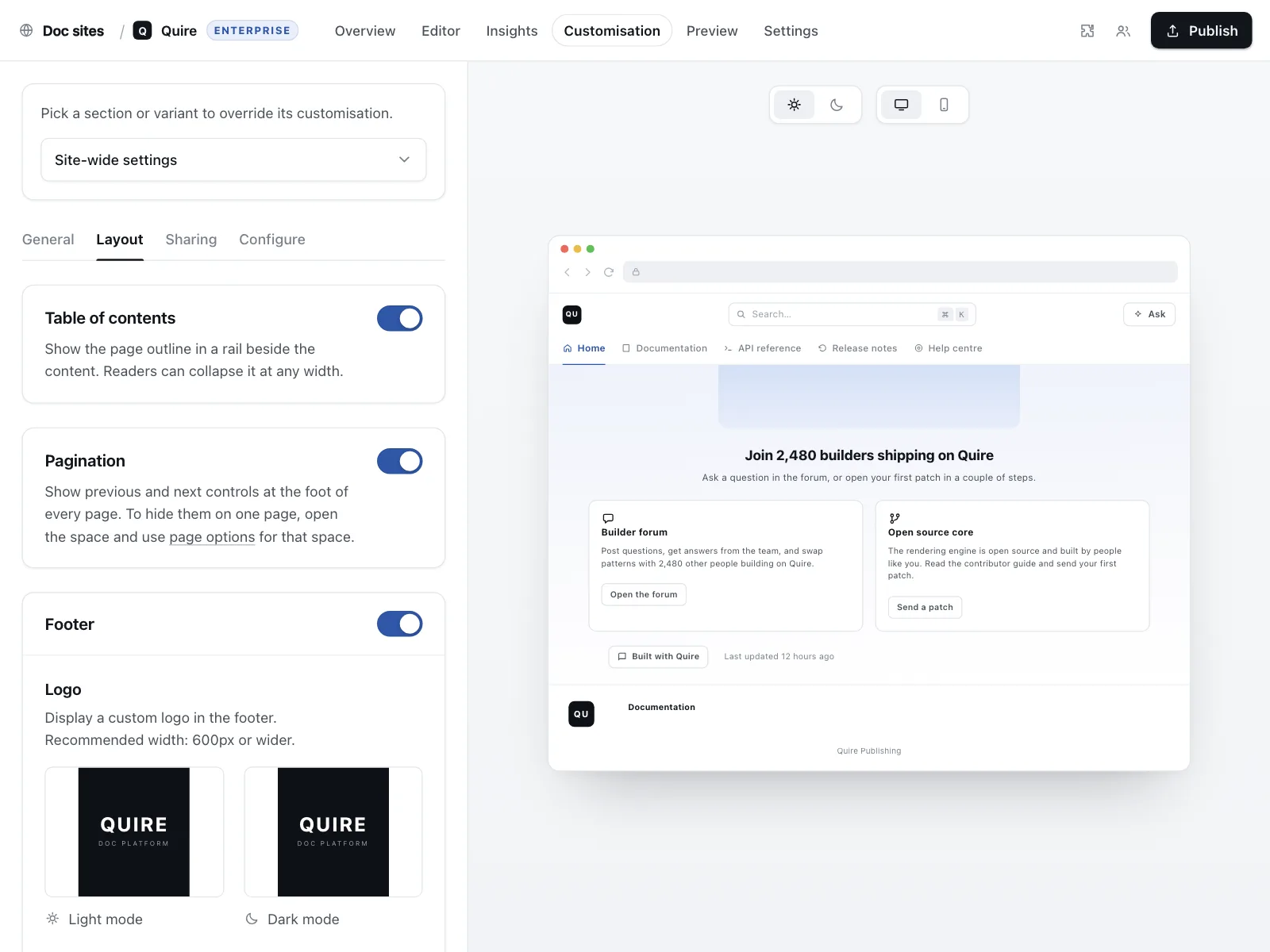The width and height of the screenshot is (1270, 952).
Task: Switch to the General tab
Action: coord(48,240)
